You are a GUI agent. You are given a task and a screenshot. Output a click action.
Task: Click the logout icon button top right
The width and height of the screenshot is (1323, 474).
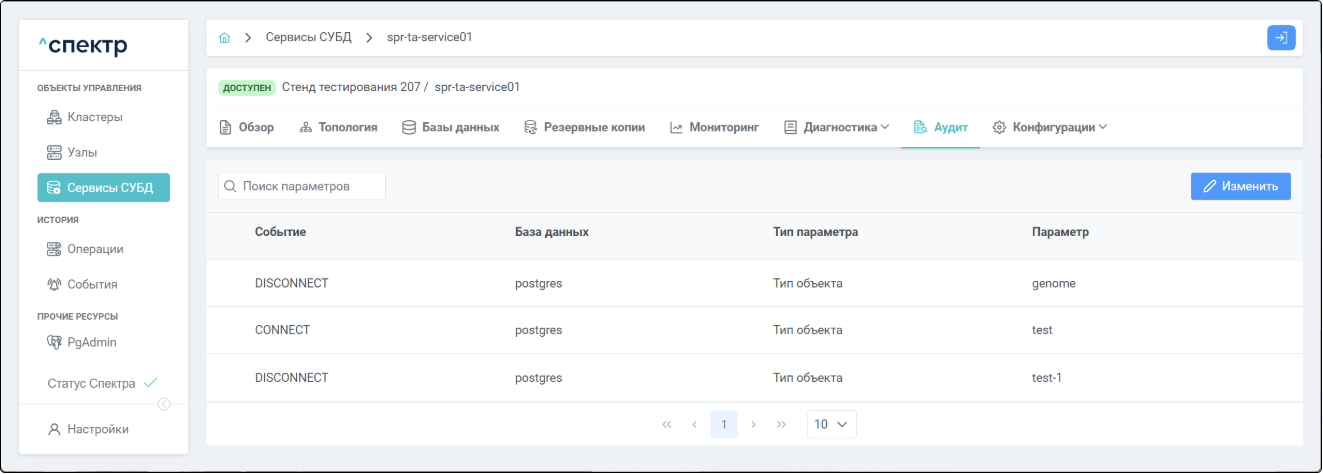[x=1280, y=38]
